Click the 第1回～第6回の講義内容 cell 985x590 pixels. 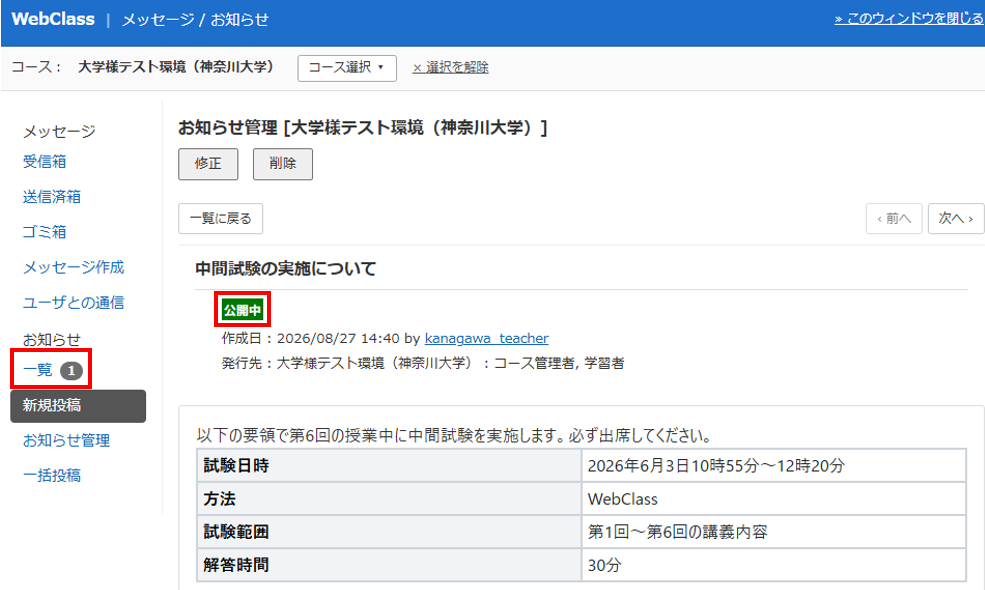pyautogui.click(x=773, y=532)
